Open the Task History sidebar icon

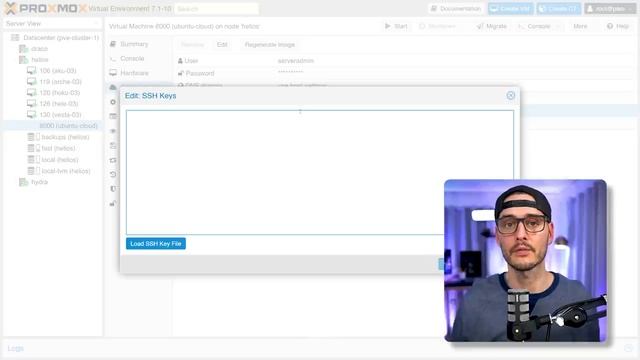(x=113, y=116)
